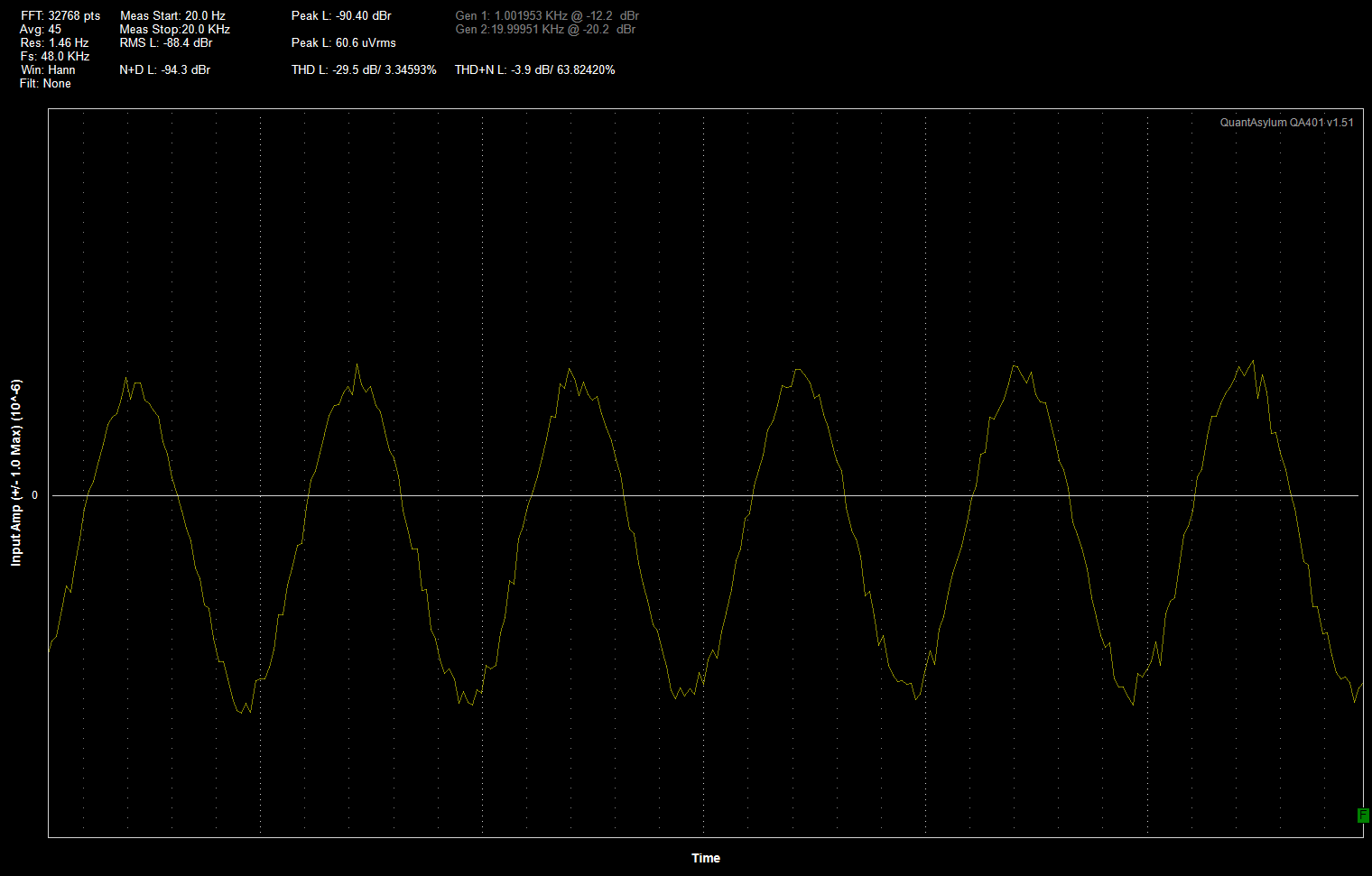Click the 'Time' x-axis label
The width and height of the screenshot is (1372, 876).
tap(706, 858)
